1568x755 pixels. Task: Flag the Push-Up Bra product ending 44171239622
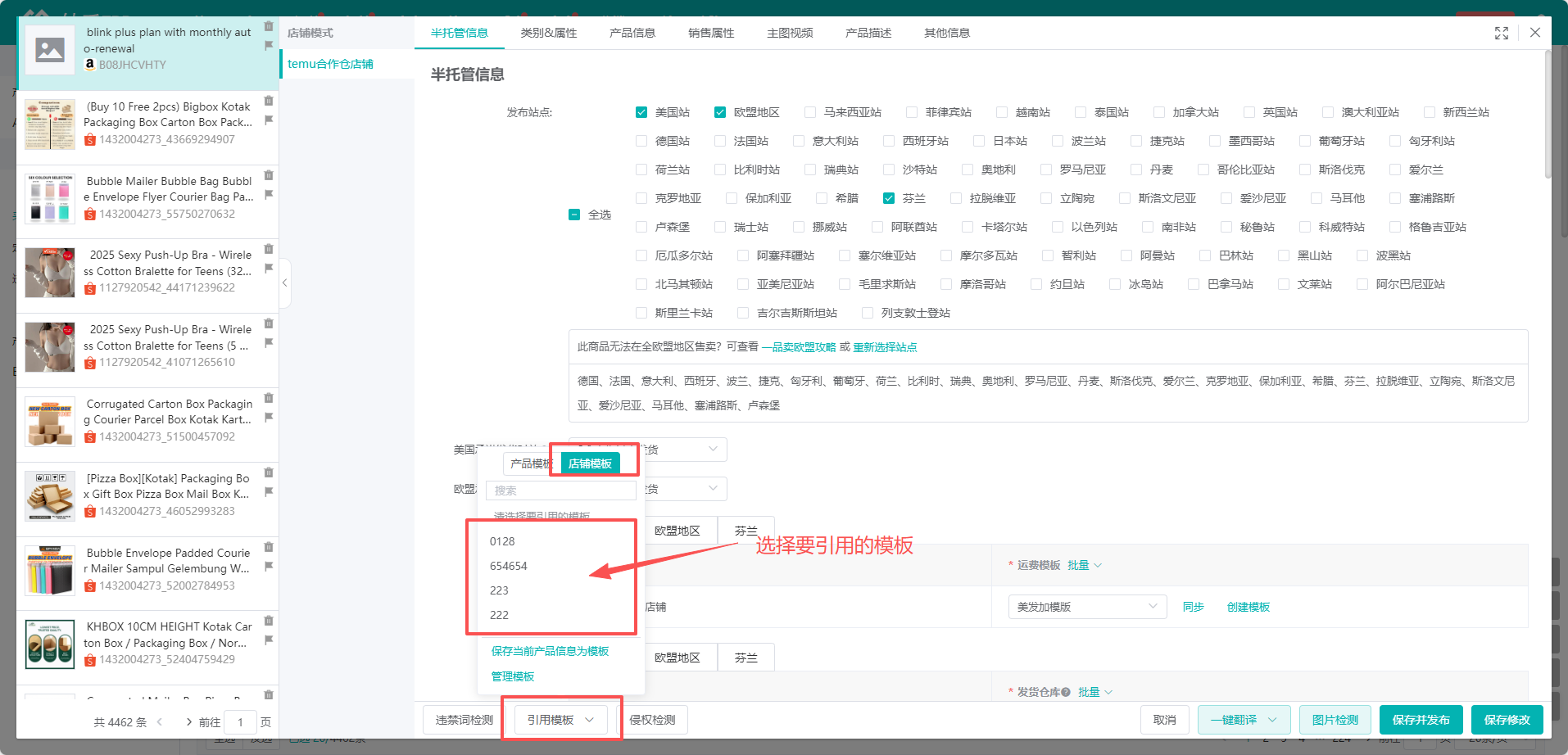[269, 269]
